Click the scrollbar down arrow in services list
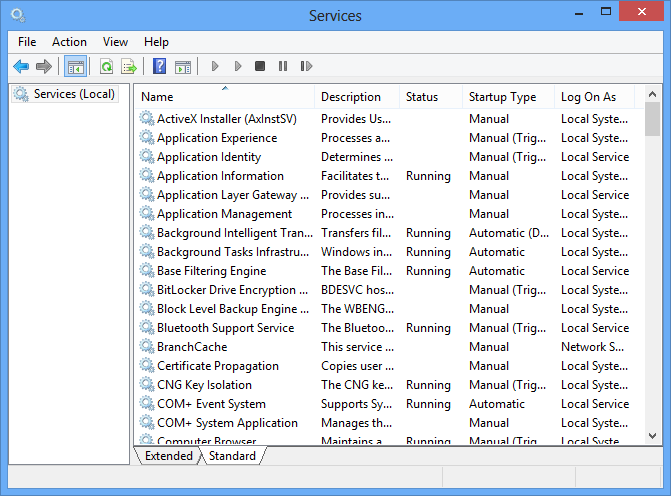The image size is (671, 496). 653,436
